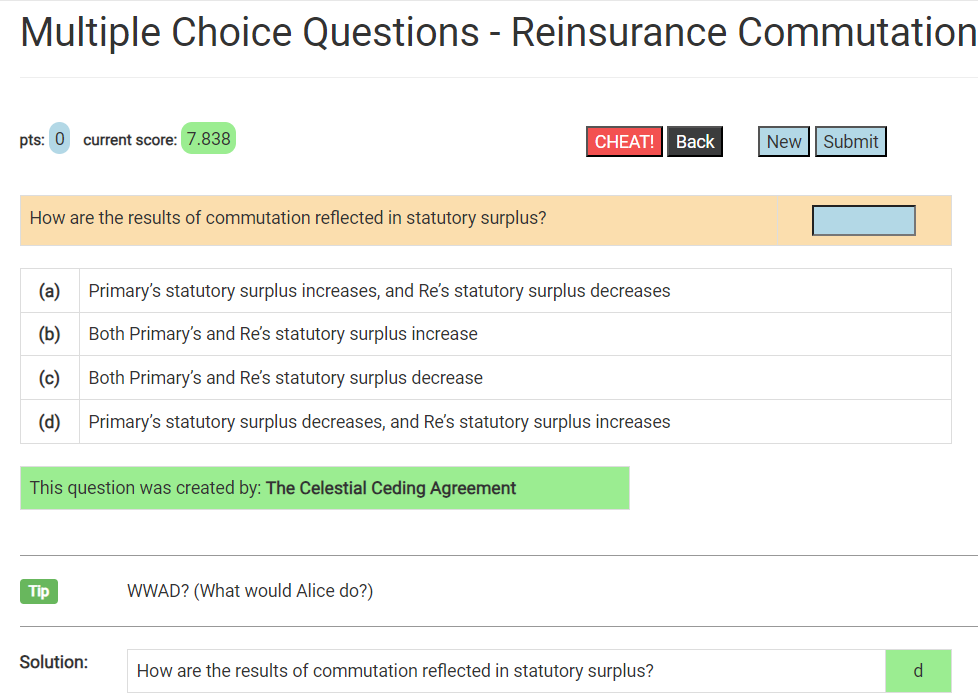Click the New question button
Image resolution: width=978 pixels, height=697 pixels.
783,142
